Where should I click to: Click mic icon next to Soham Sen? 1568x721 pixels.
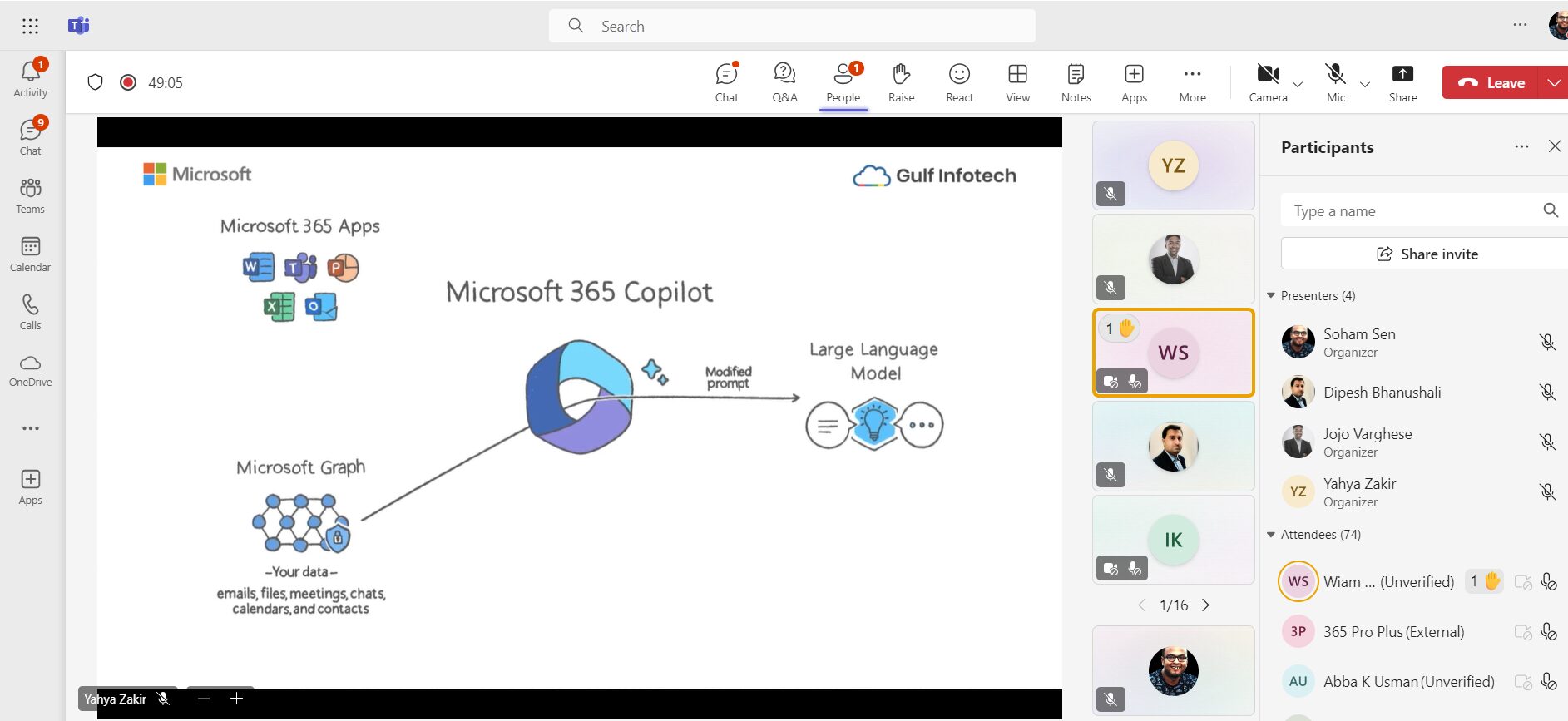click(x=1547, y=342)
